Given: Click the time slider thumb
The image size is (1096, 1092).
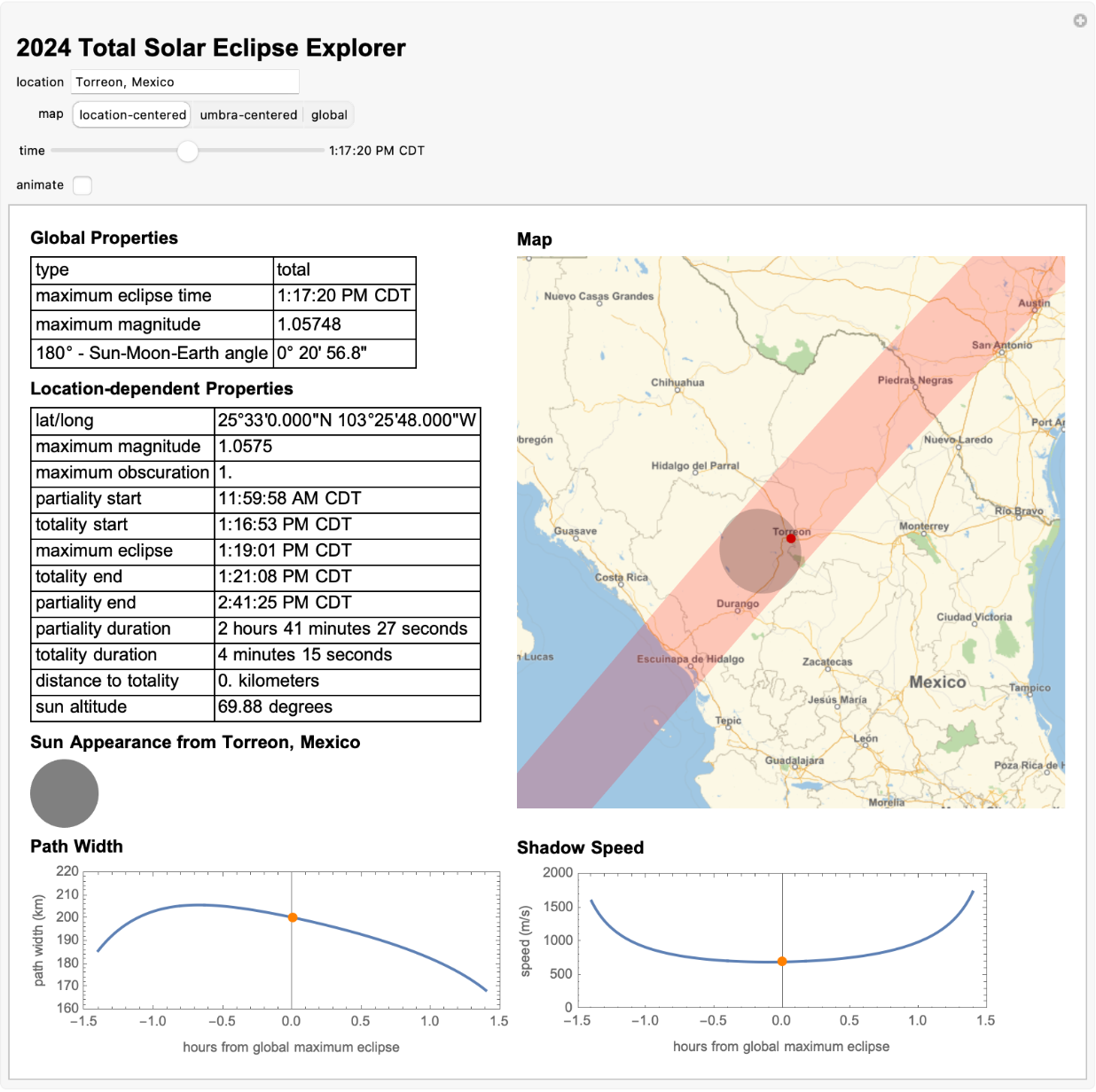Looking at the screenshot, I should tap(187, 151).
